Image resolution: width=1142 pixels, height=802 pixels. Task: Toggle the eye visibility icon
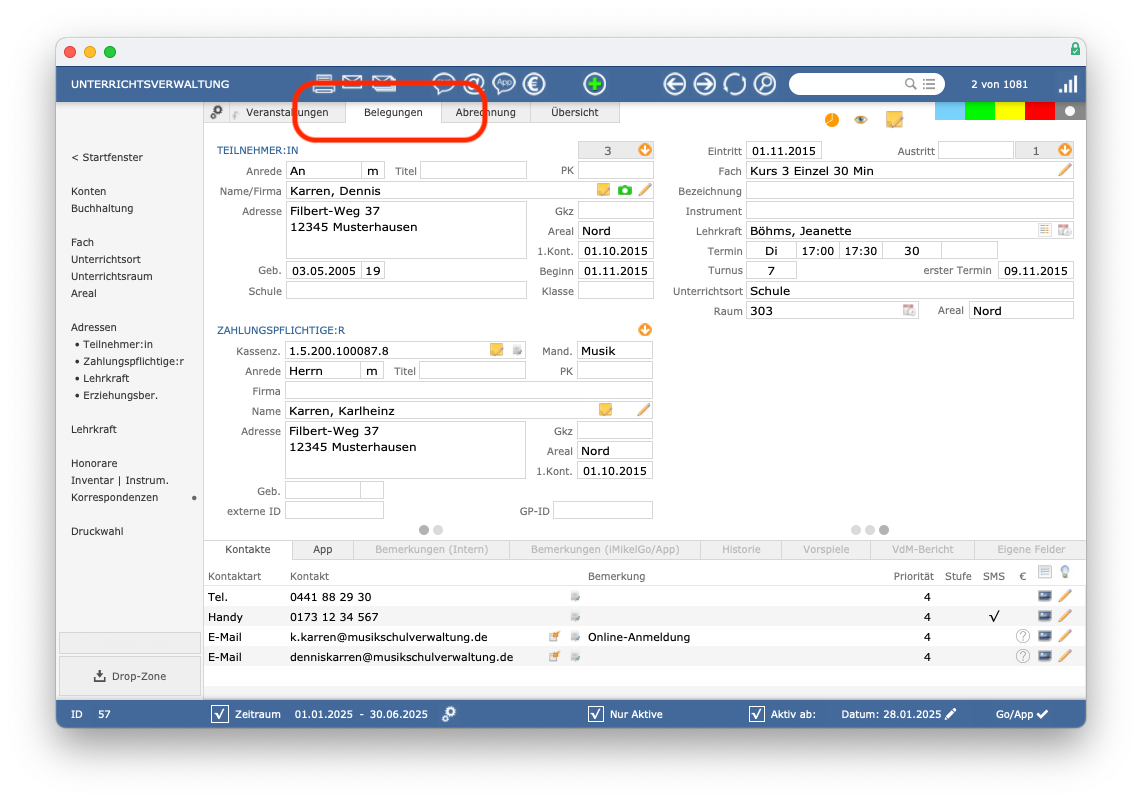coord(861,119)
